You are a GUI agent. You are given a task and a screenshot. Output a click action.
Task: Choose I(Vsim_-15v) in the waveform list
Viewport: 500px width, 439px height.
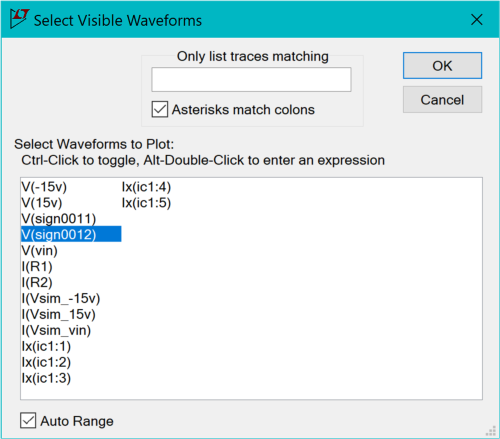coord(61,298)
